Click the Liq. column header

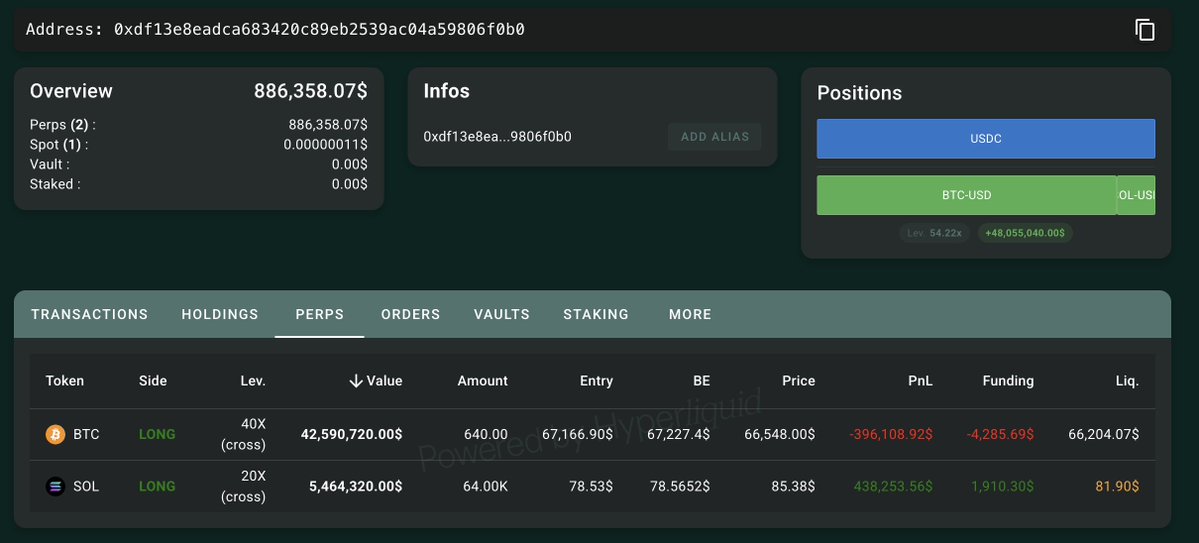[x=1126, y=381]
